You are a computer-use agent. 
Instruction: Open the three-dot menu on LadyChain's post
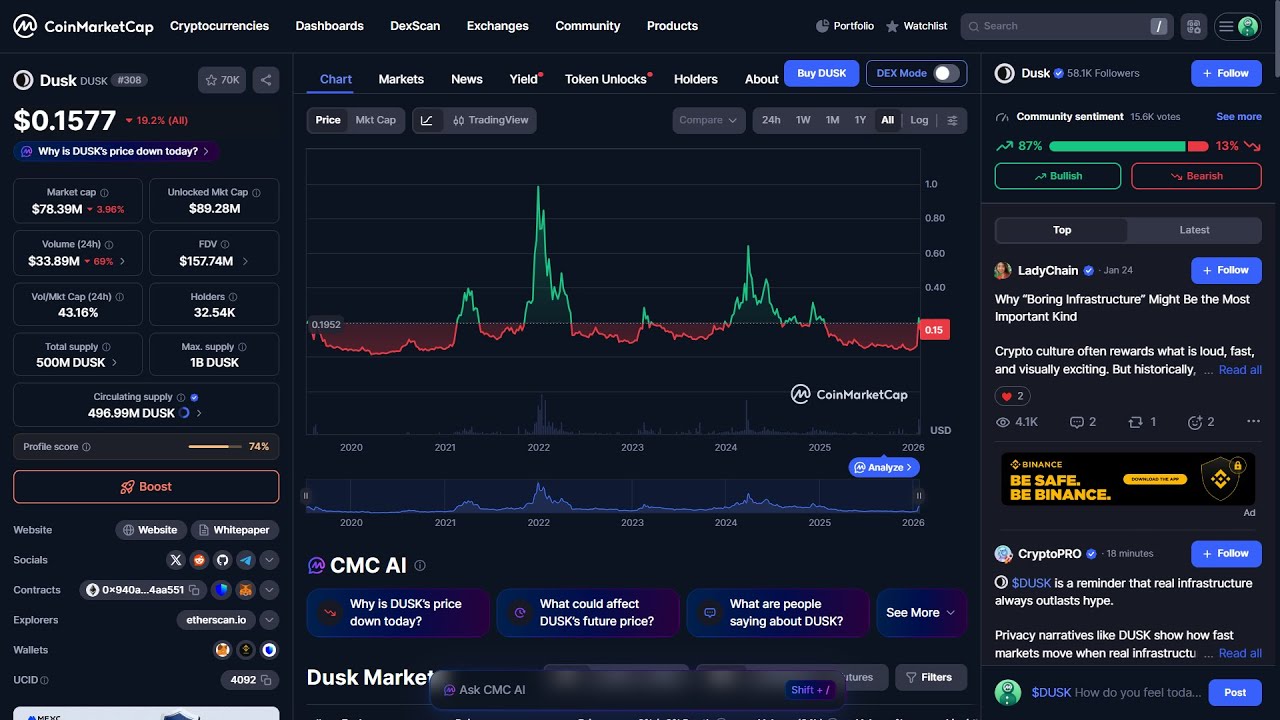click(x=1254, y=422)
